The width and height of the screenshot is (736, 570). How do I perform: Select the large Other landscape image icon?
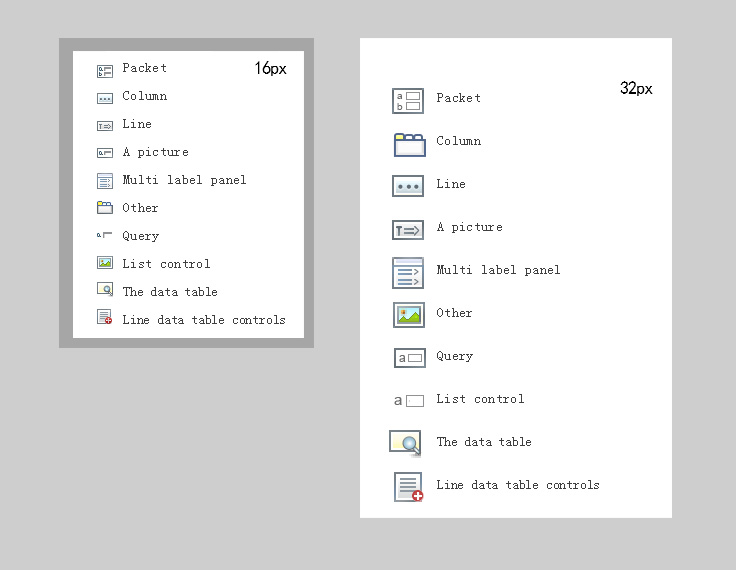pyautogui.click(x=409, y=315)
